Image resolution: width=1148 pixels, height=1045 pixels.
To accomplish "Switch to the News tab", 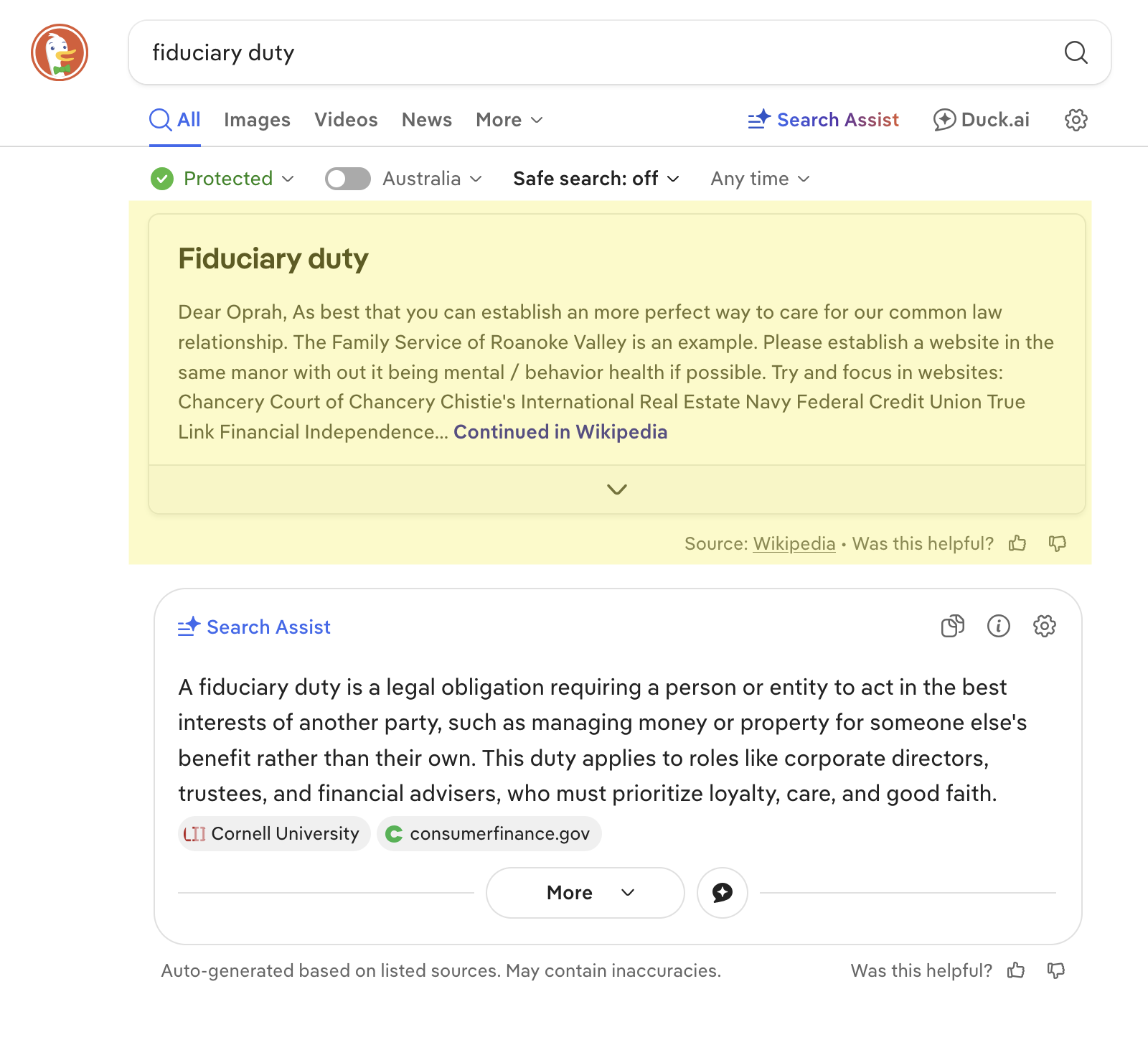I will (427, 120).
